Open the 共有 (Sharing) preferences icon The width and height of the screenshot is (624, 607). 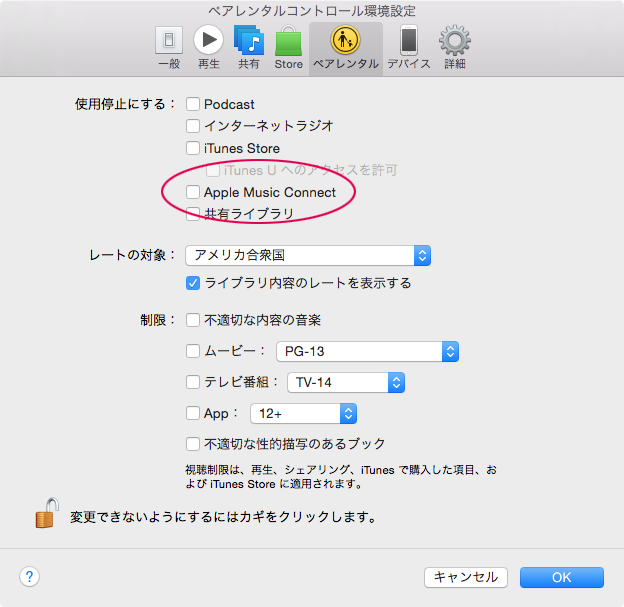point(249,47)
